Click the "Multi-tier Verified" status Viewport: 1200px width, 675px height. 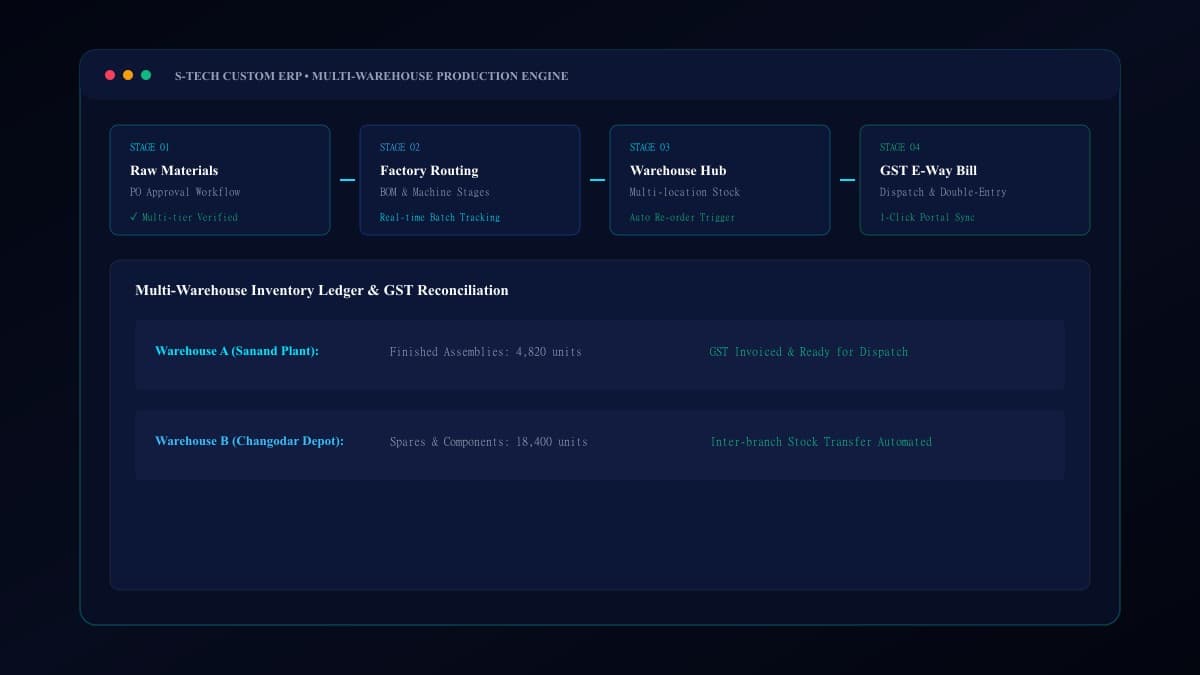tap(184, 217)
